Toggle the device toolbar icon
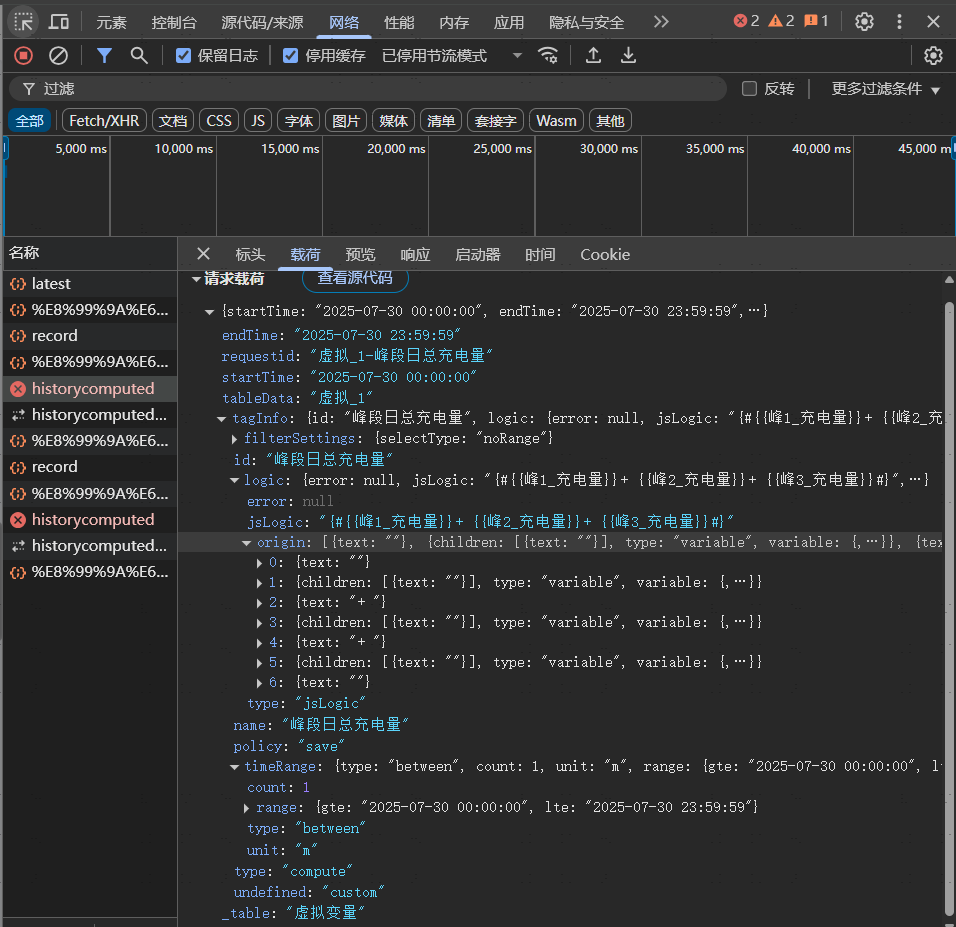Screen dimensions: 956x927 click(x=59, y=23)
